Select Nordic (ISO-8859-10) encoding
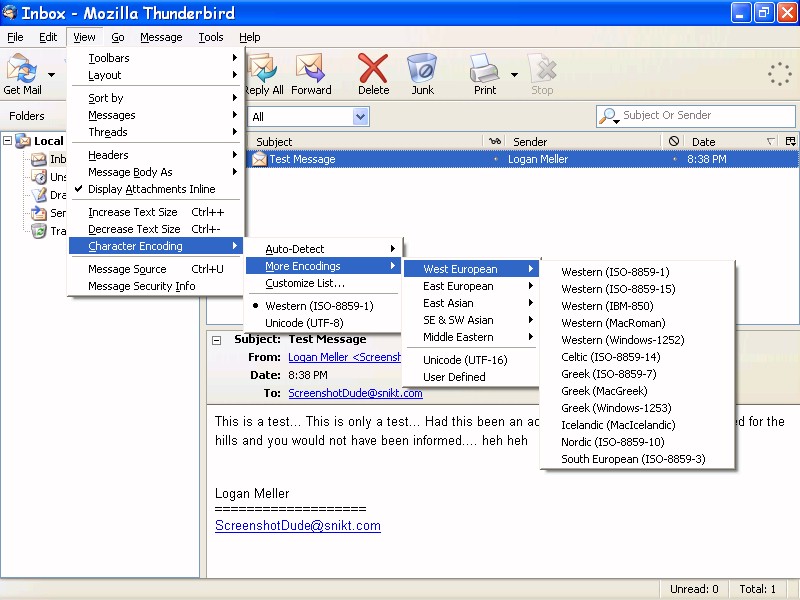Viewport: 800px width, 600px height. tap(638, 442)
